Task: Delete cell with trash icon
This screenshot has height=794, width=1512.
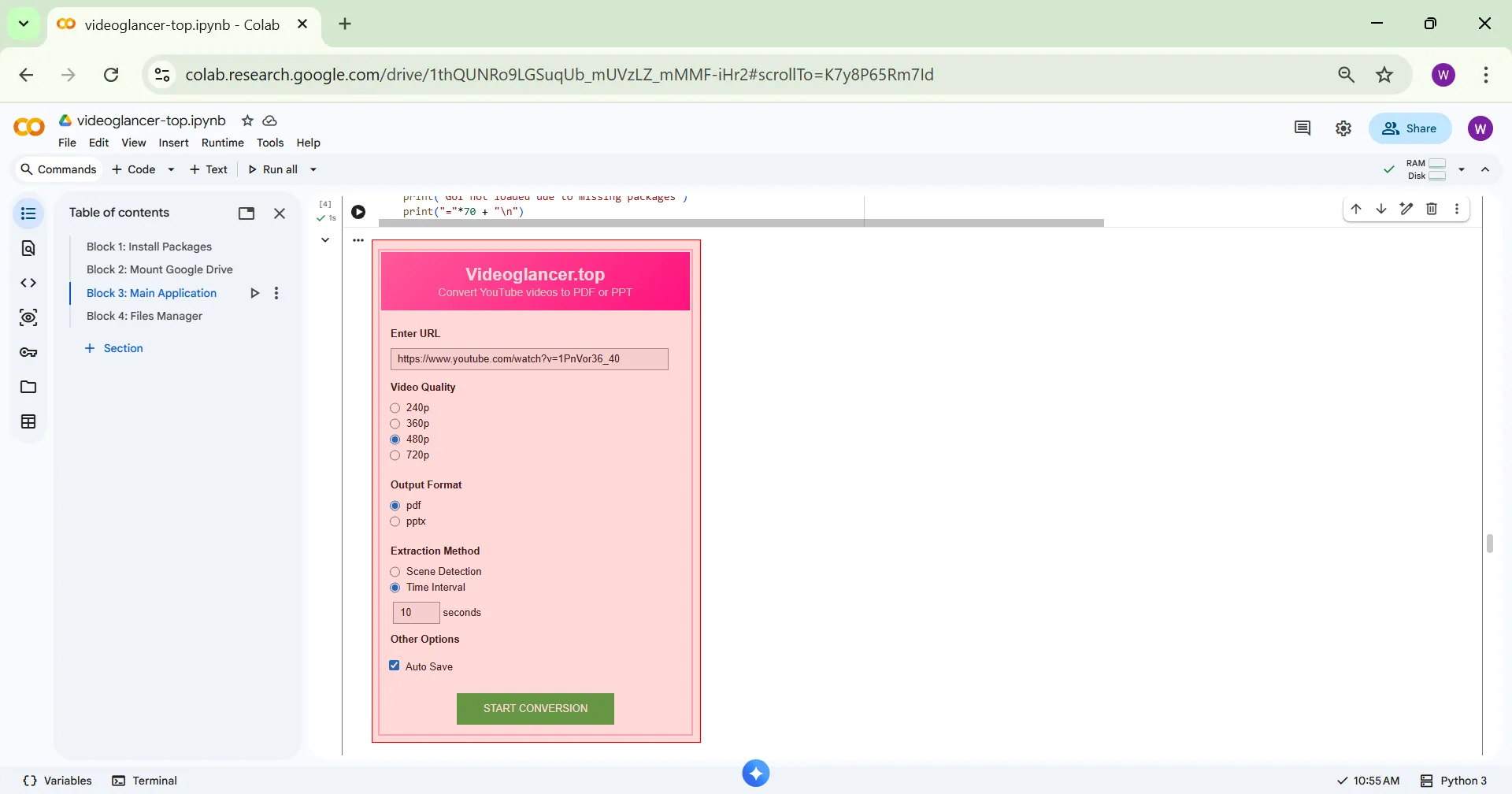Action: tap(1432, 209)
